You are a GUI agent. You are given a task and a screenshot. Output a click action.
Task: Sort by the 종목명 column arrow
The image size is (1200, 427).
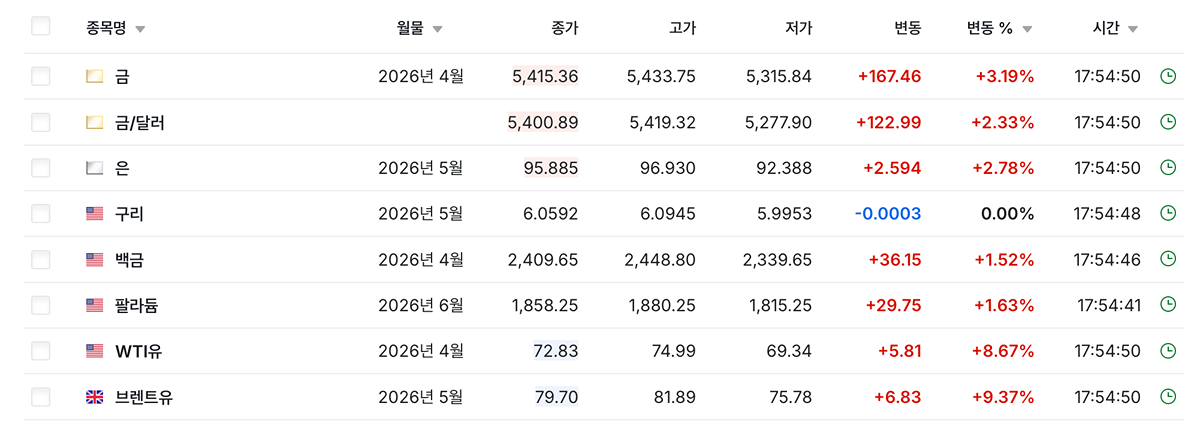pyautogui.click(x=140, y=29)
